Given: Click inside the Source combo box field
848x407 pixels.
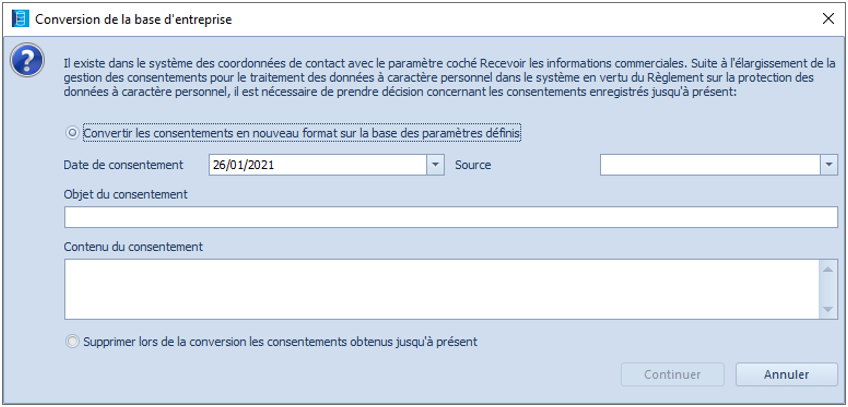Looking at the screenshot, I should pos(710,165).
